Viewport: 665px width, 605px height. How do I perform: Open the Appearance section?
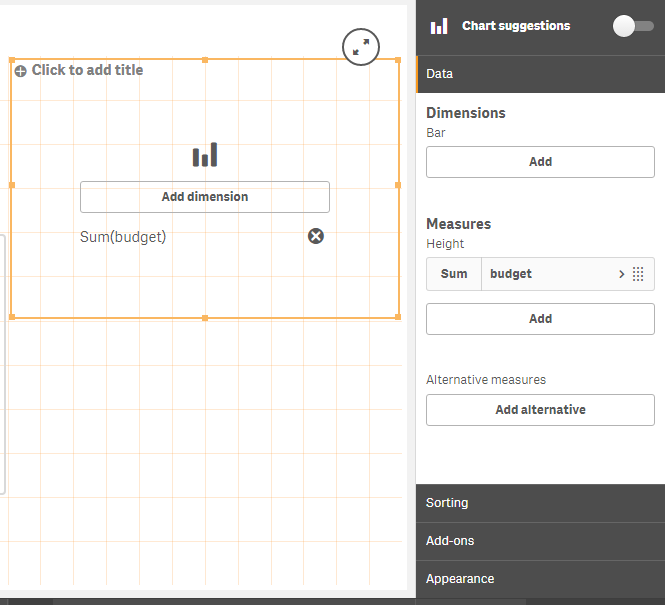pos(540,579)
